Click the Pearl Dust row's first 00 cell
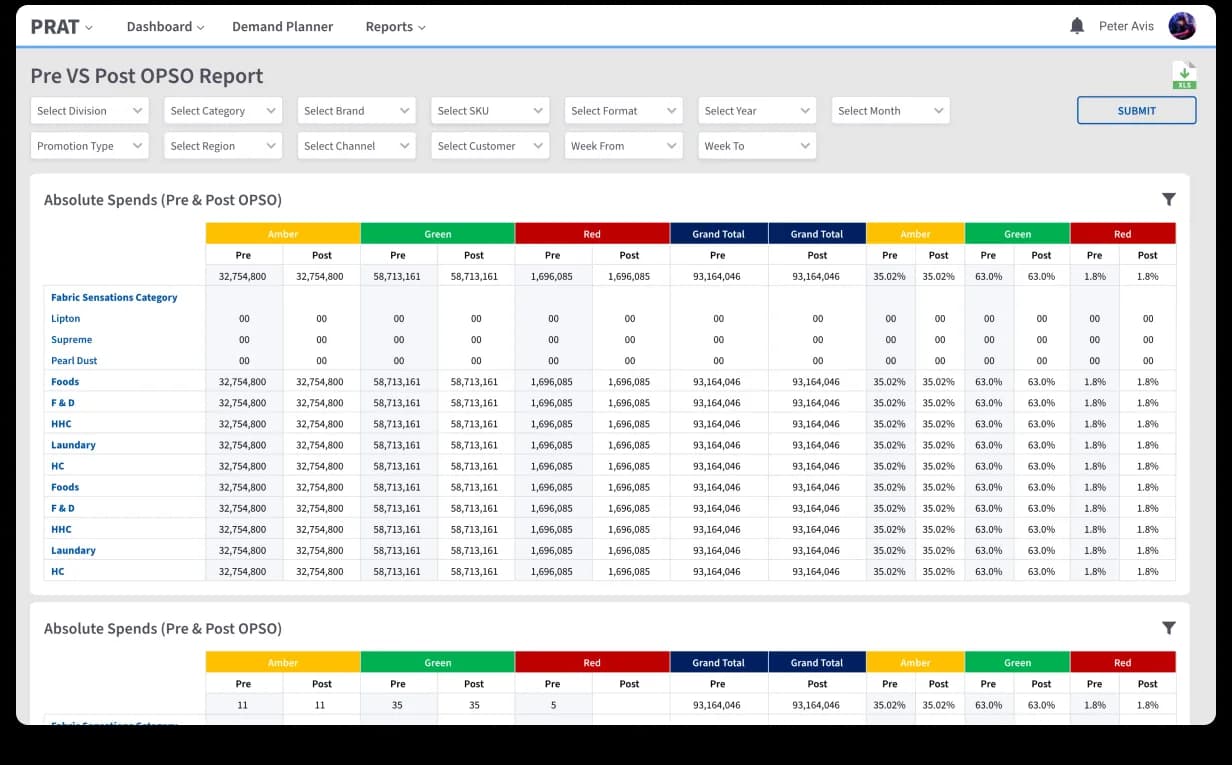 pyautogui.click(x=244, y=361)
